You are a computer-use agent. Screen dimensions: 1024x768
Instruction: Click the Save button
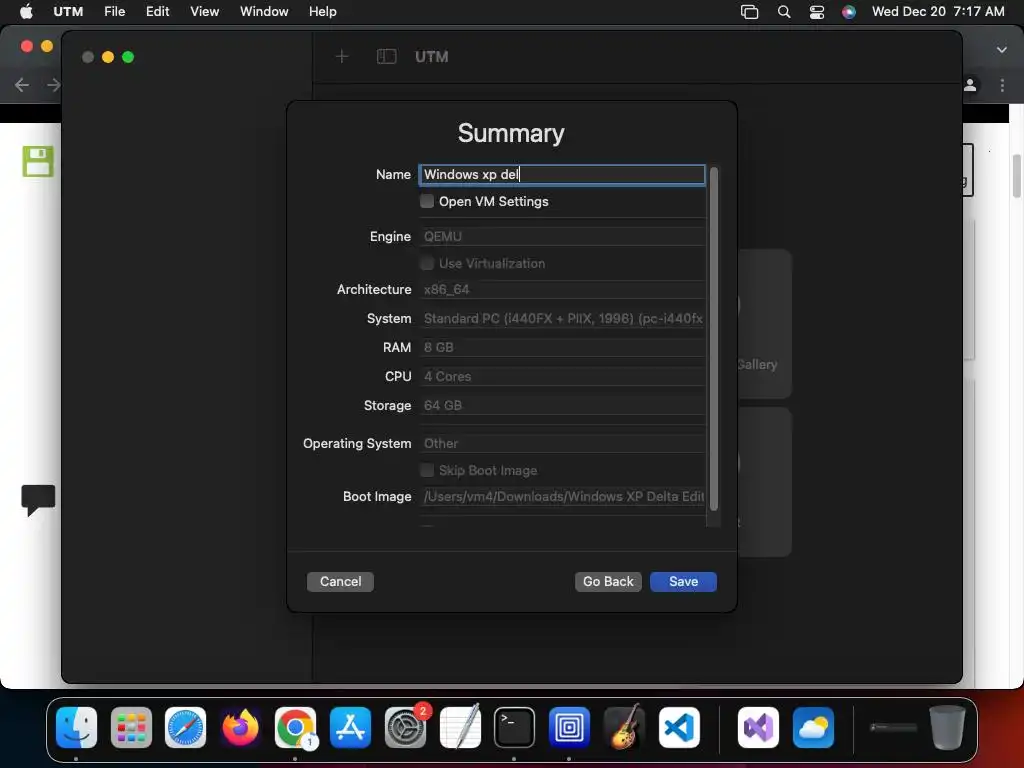pyautogui.click(x=683, y=581)
